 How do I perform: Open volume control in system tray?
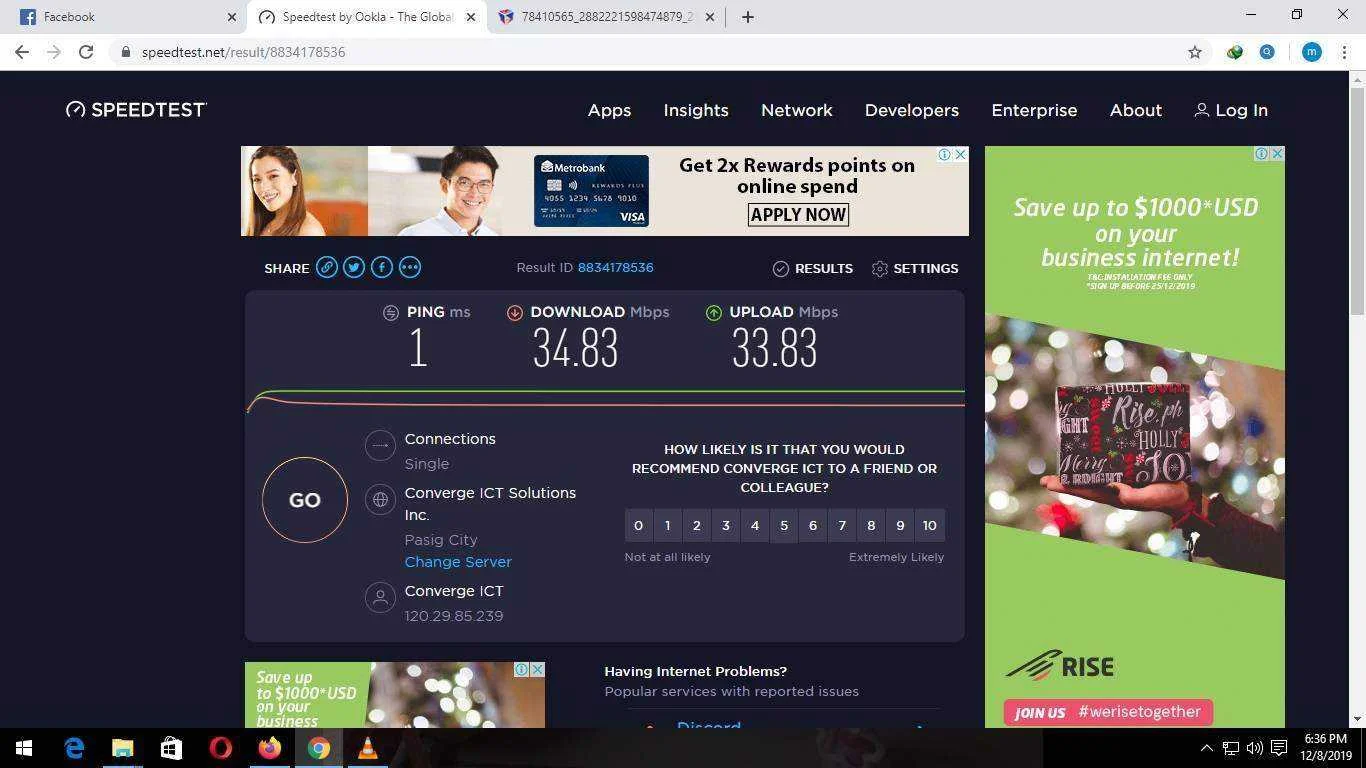pyautogui.click(x=1254, y=748)
